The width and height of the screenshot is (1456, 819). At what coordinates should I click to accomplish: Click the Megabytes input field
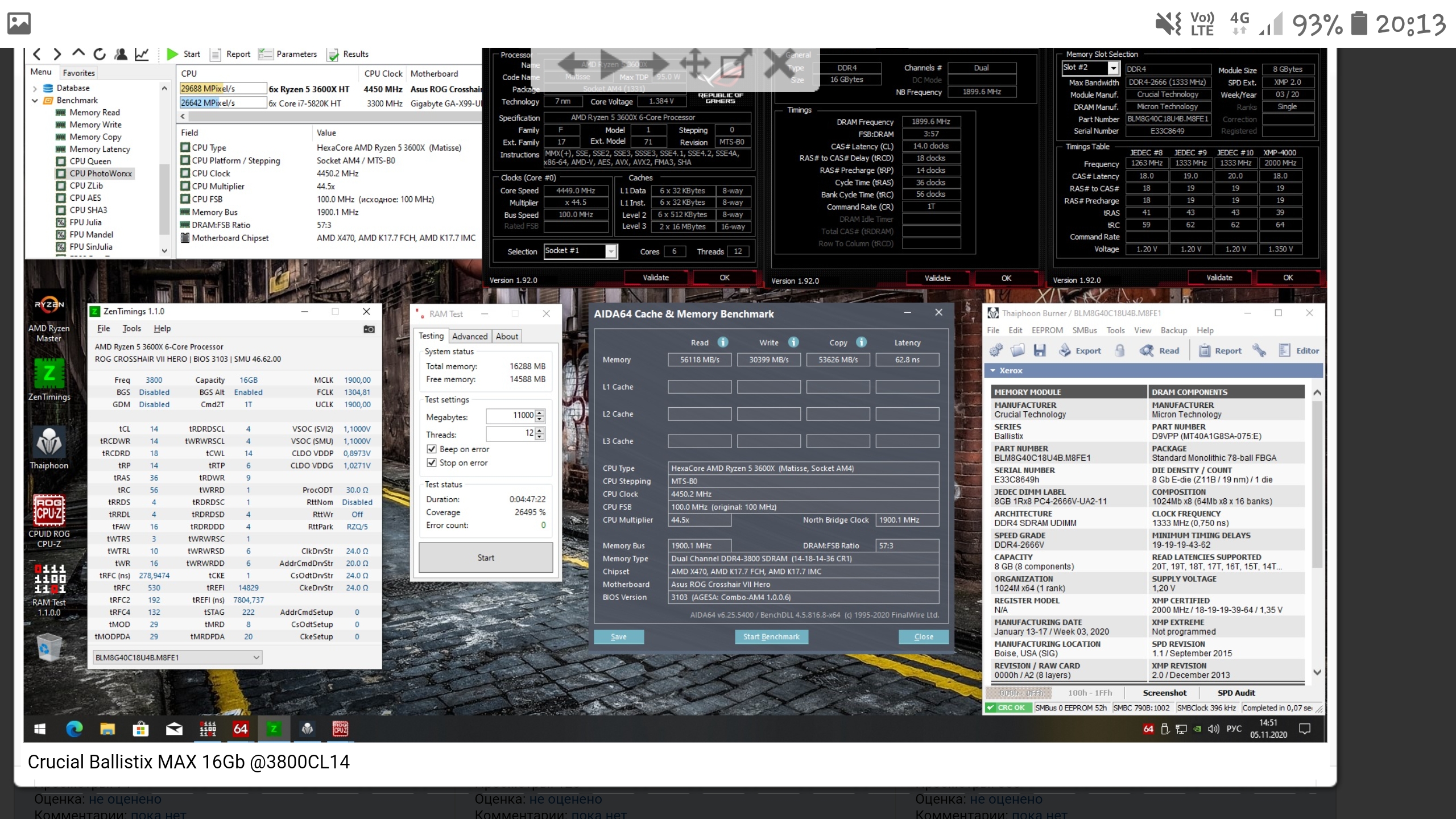coord(510,416)
